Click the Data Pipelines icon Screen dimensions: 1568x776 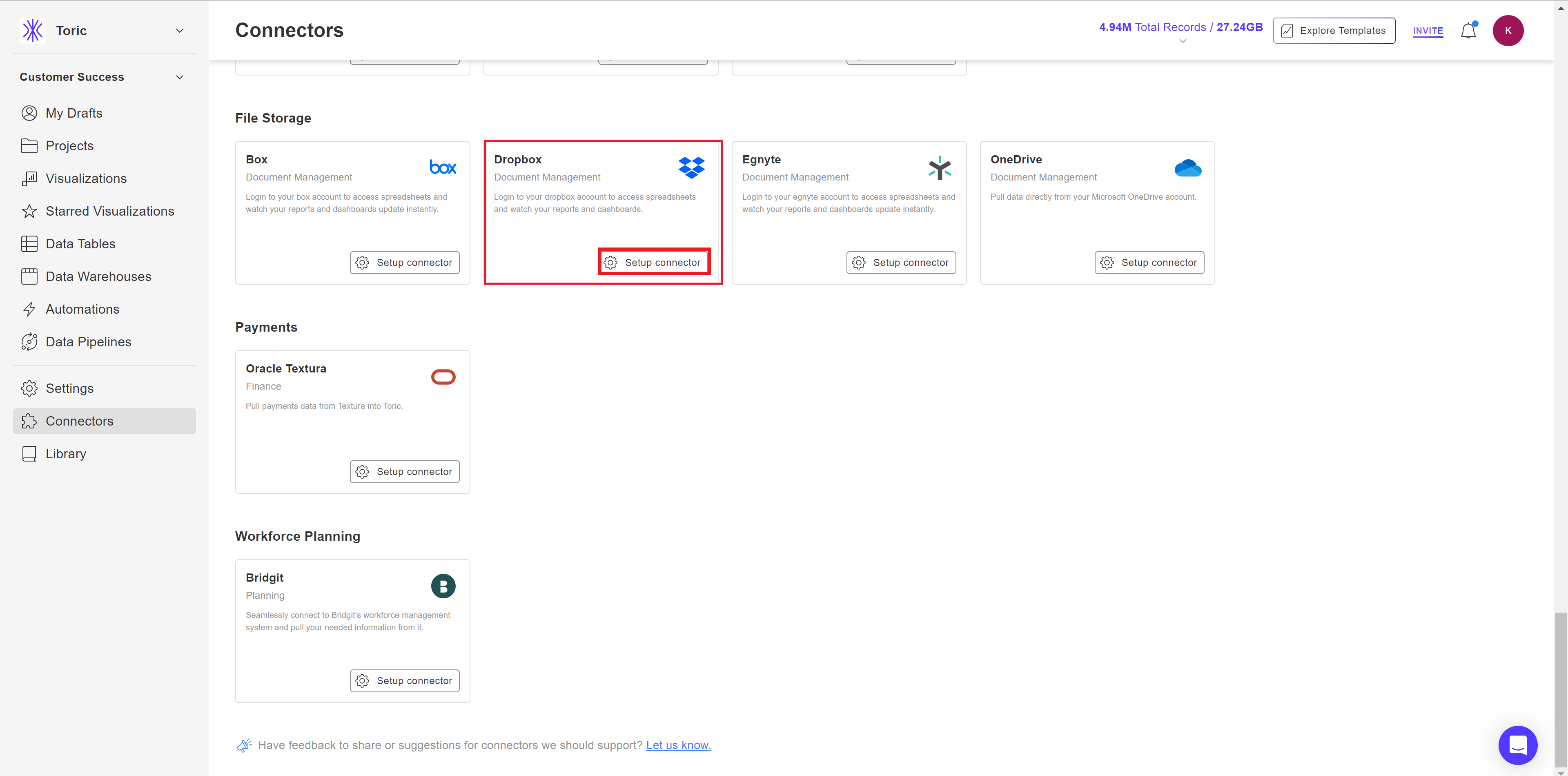[29, 342]
